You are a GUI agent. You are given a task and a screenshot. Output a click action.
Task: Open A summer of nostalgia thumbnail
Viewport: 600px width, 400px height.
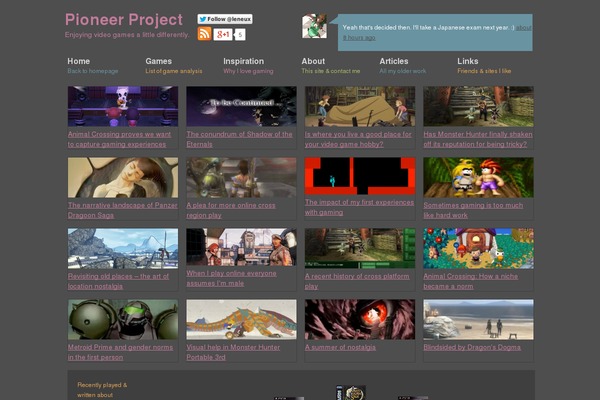click(x=360, y=320)
